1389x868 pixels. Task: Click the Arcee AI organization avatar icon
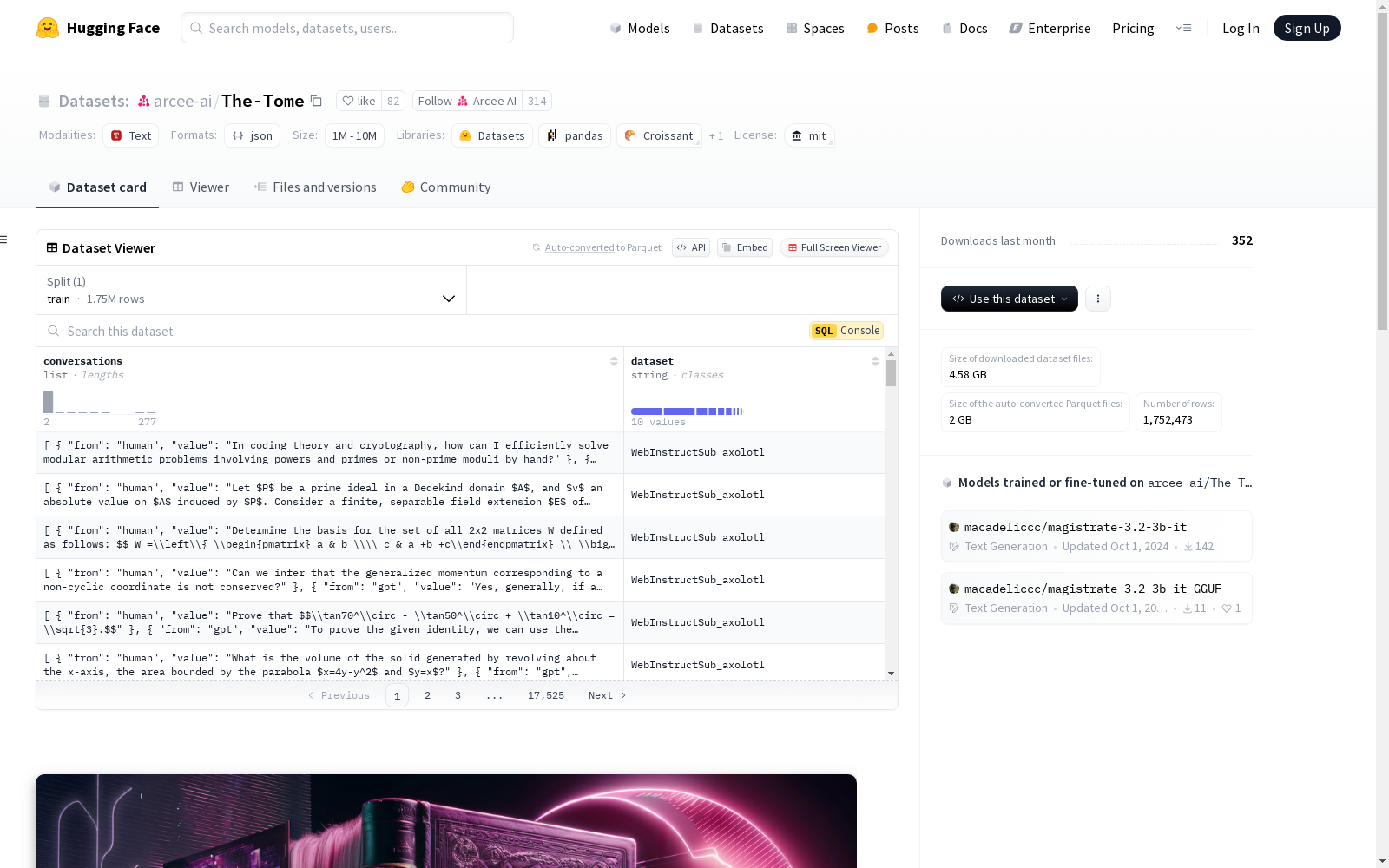[463, 101]
